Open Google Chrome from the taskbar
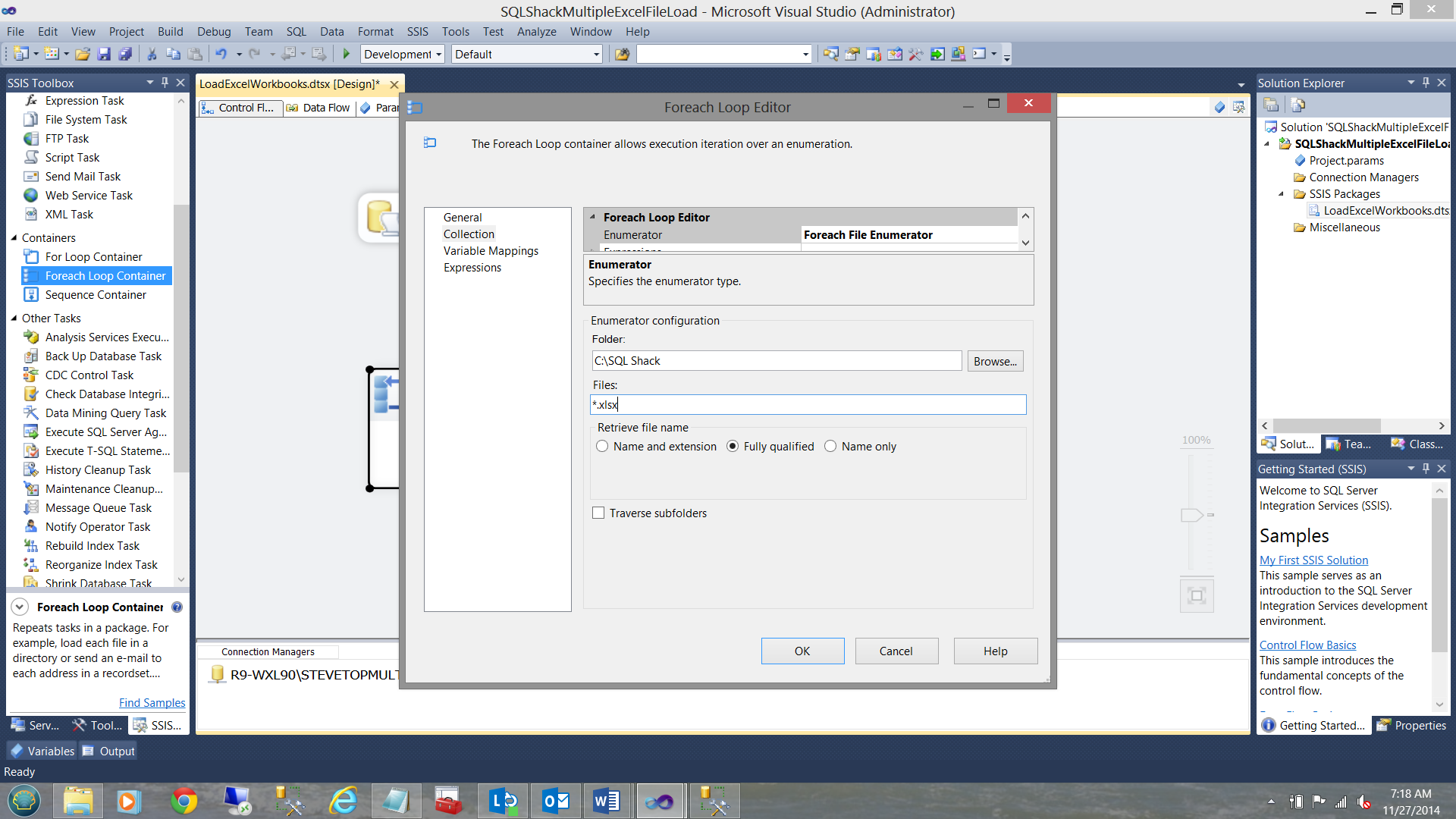 (184, 801)
